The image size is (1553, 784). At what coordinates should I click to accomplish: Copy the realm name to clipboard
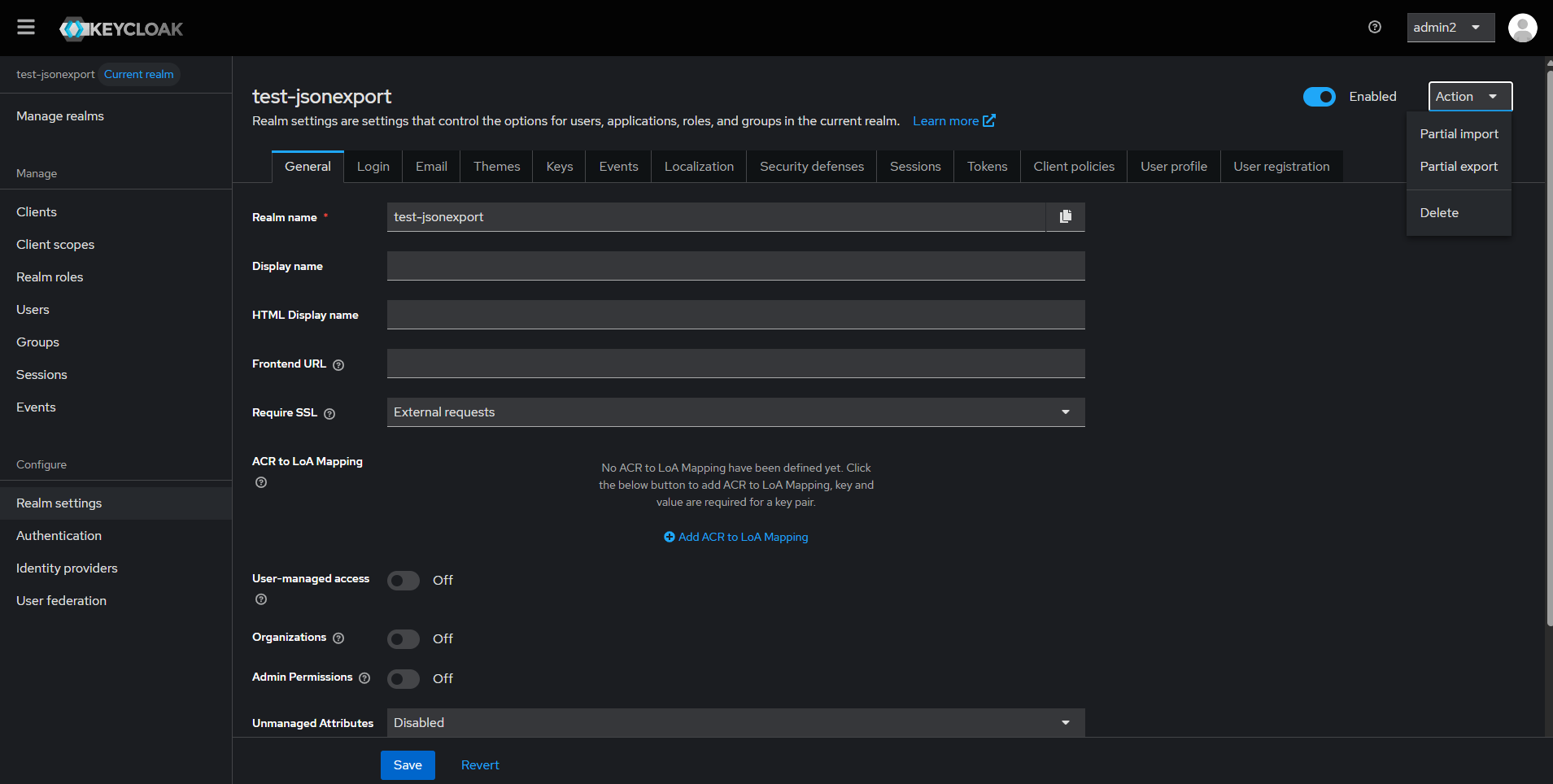pos(1066,216)
